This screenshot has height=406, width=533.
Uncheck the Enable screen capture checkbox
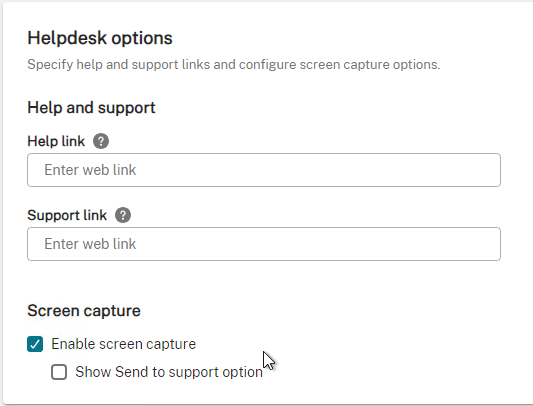(35, 344)
